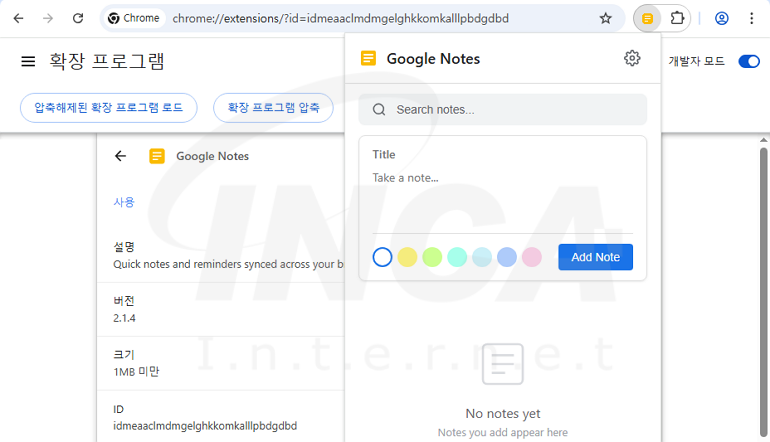Select the green note color swatch
This screenshot has width=770, height=442.
coord(432,257)
